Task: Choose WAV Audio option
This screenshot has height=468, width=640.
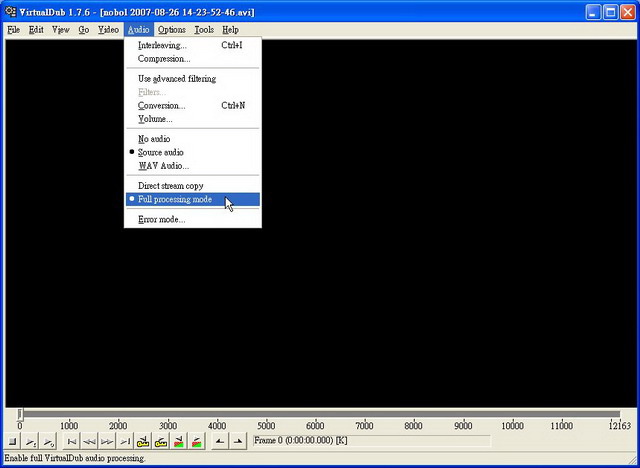Action: (193, 166)
